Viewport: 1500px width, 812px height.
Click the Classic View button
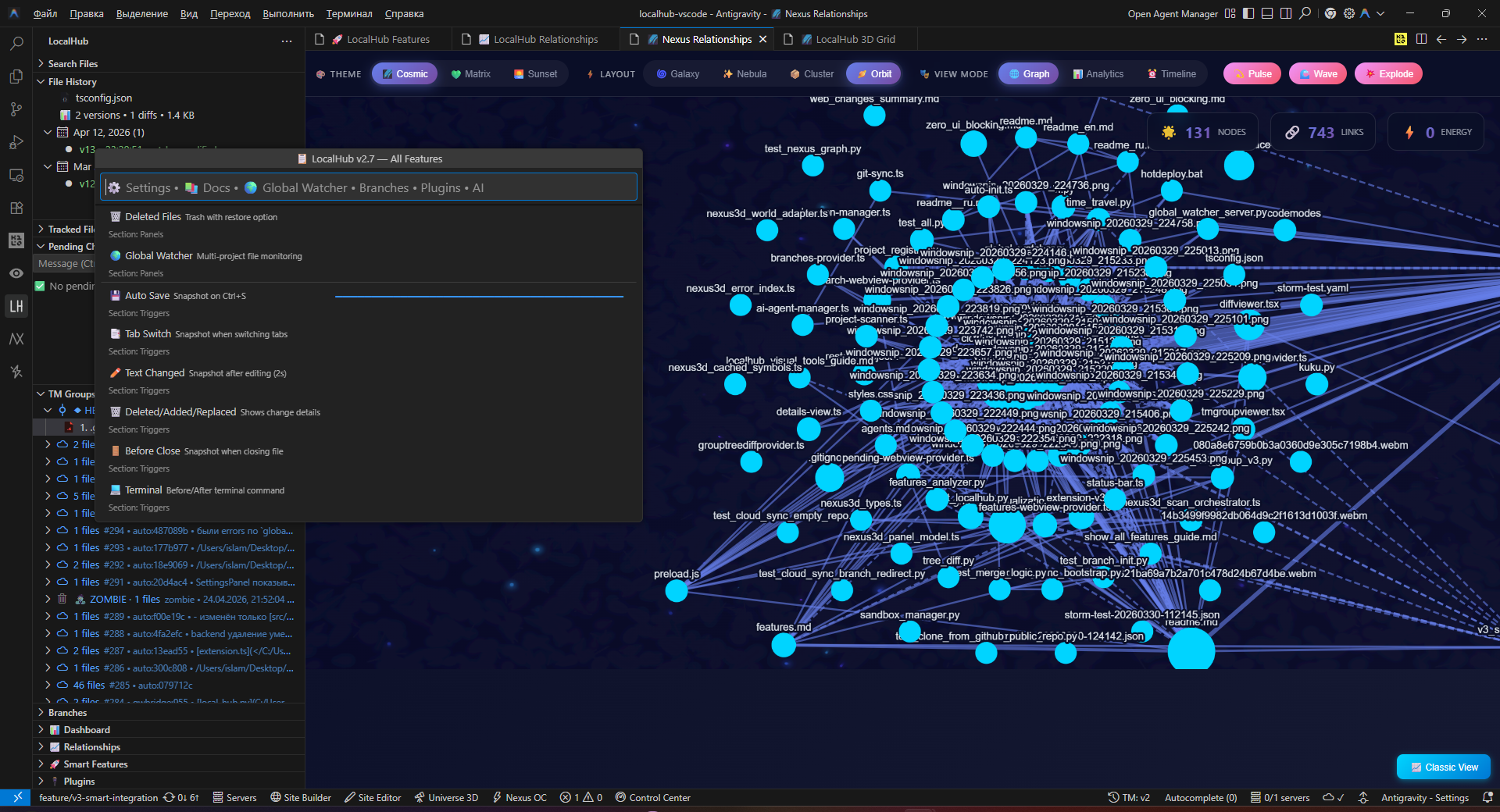click(x=1444, y=767)
